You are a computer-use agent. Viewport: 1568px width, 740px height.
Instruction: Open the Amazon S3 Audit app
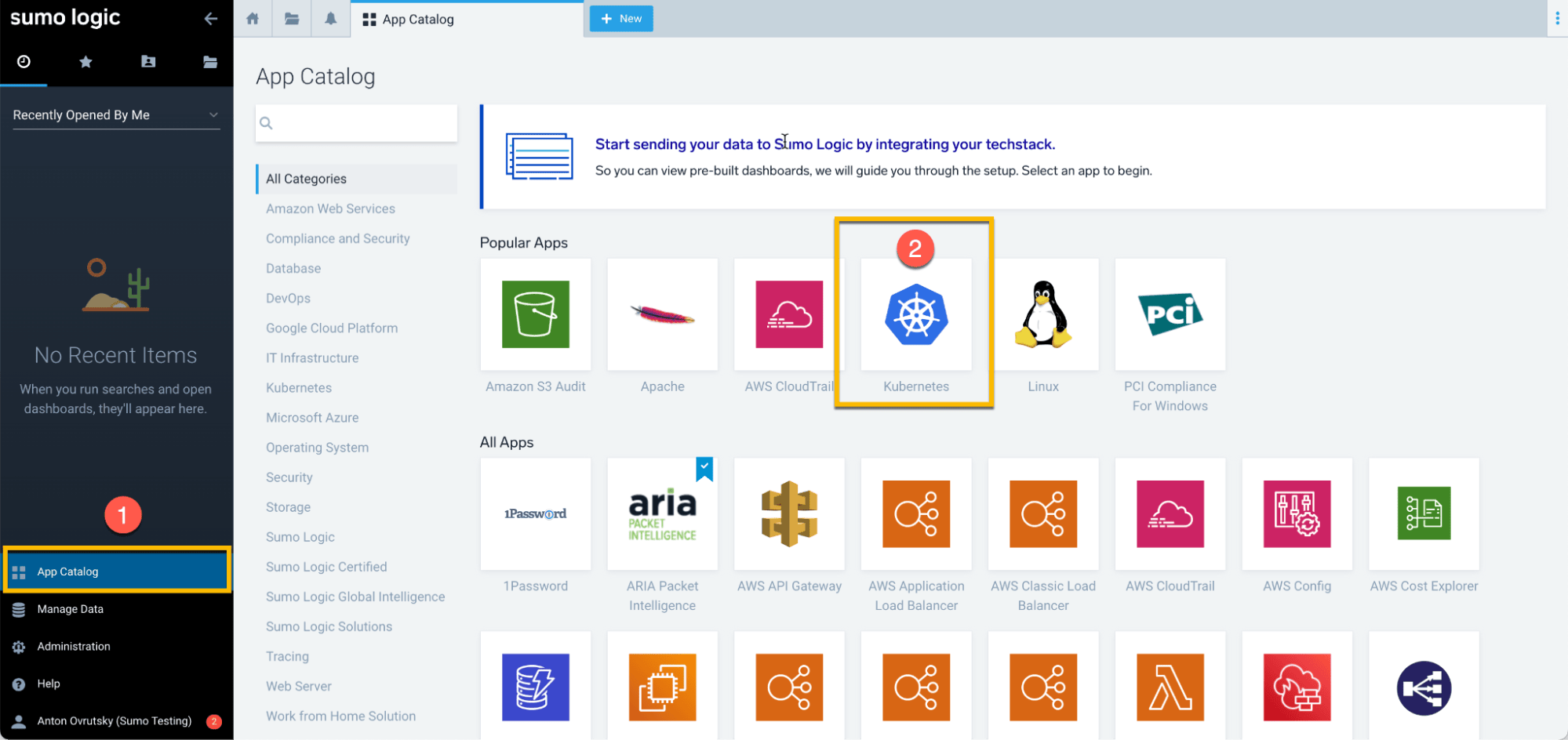(535, 315)
